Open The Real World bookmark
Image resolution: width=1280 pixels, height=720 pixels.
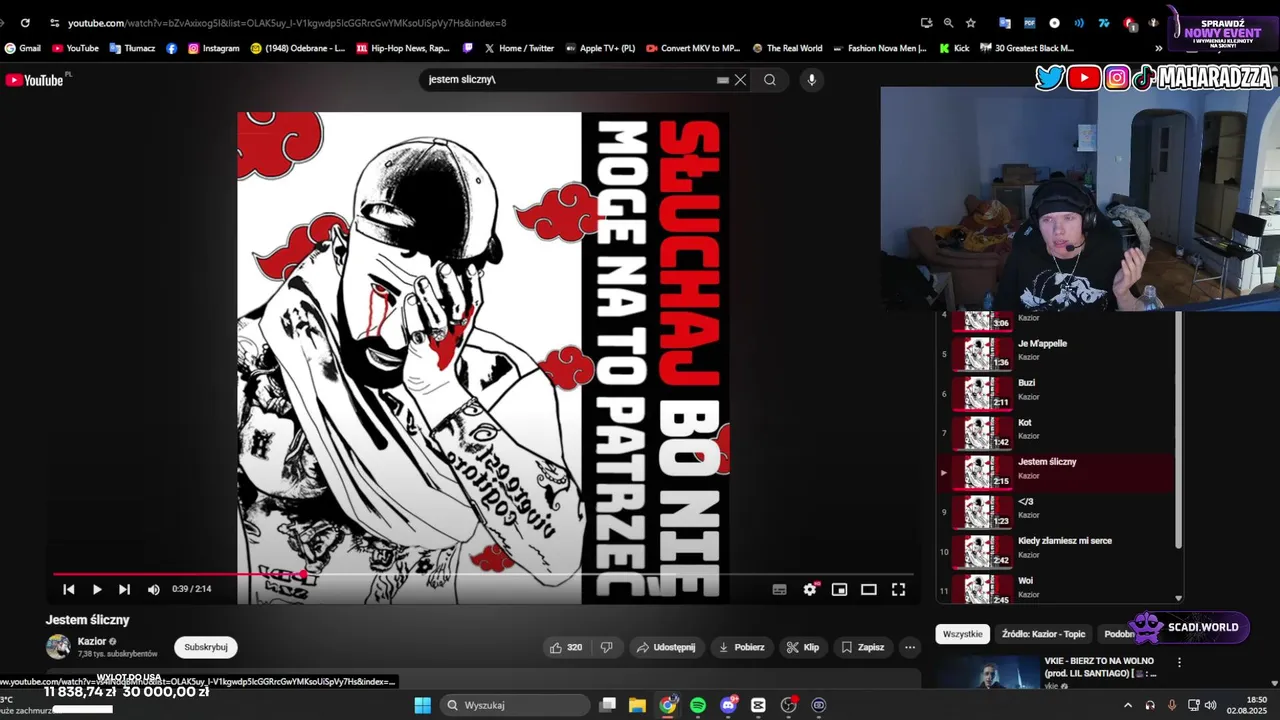787,48
